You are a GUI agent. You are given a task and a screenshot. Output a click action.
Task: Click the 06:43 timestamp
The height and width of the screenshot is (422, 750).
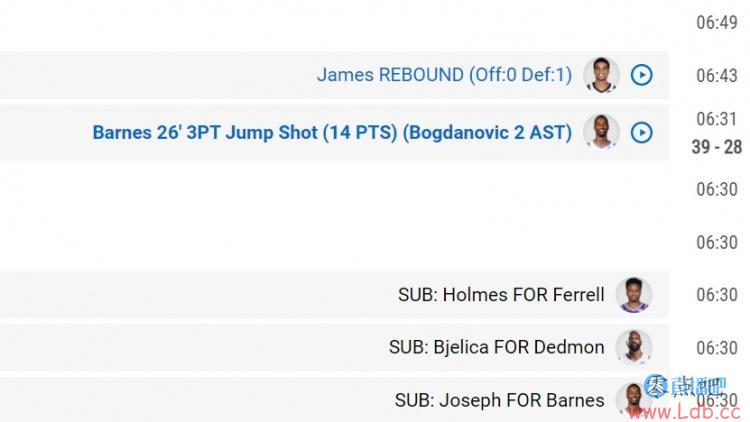tap(717, 76)
